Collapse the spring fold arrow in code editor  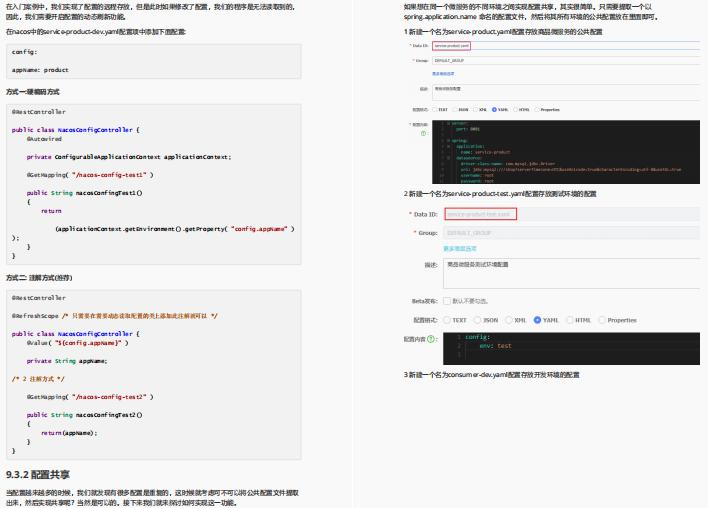(448, 141)
